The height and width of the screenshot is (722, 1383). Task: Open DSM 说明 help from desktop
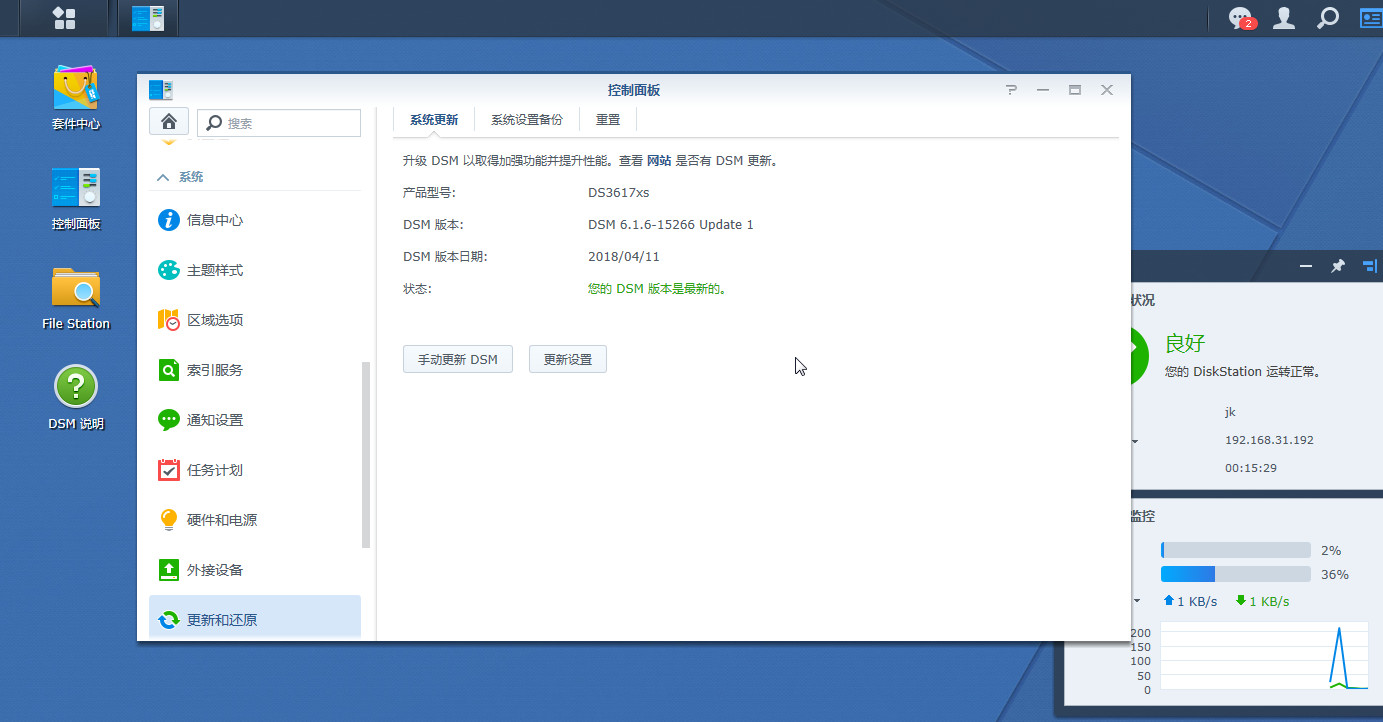point(75,386)
